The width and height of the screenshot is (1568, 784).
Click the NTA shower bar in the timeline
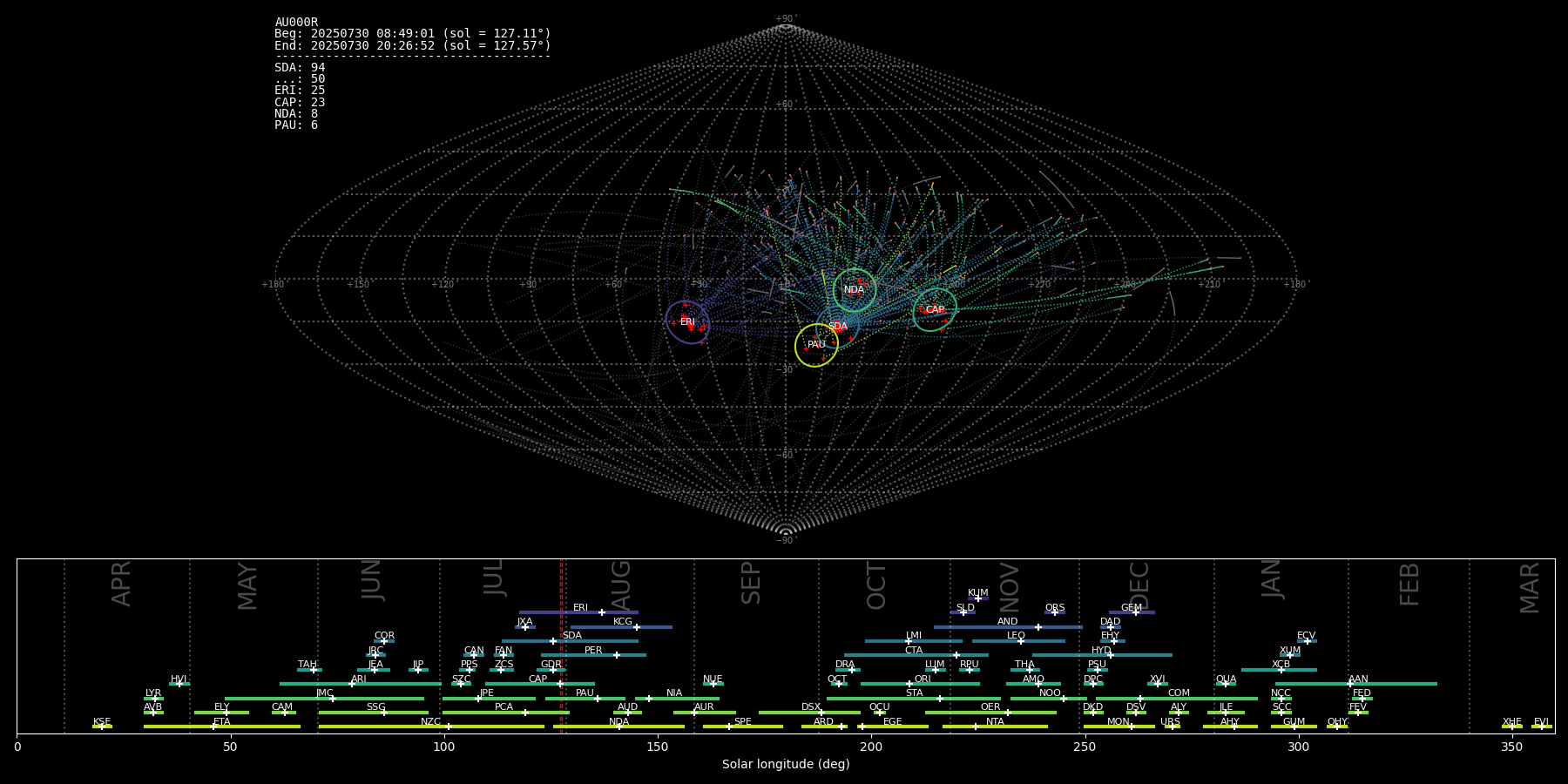995,727
